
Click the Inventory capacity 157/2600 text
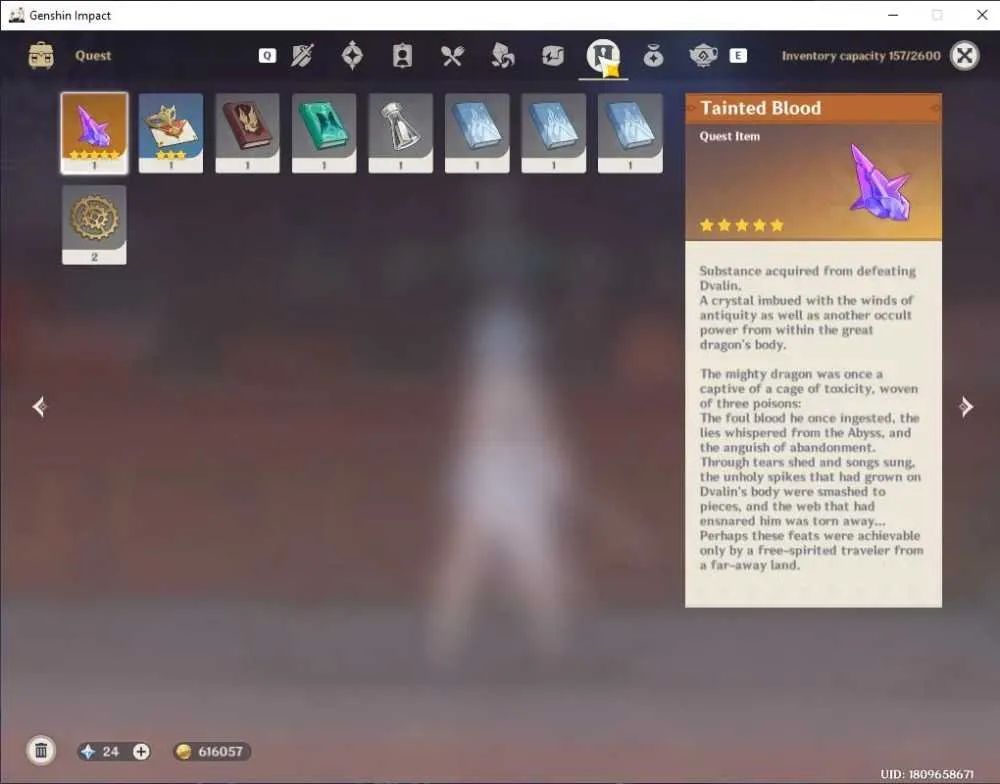(861, 56)
